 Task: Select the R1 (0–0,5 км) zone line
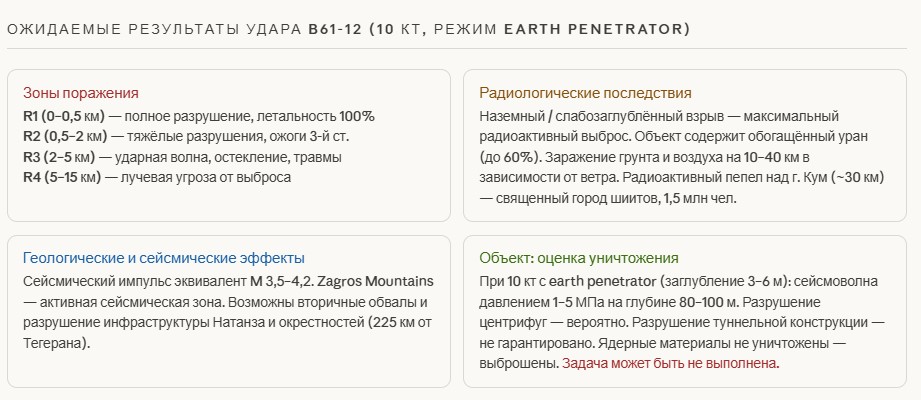pyautogui.click(x=198, y=116)
